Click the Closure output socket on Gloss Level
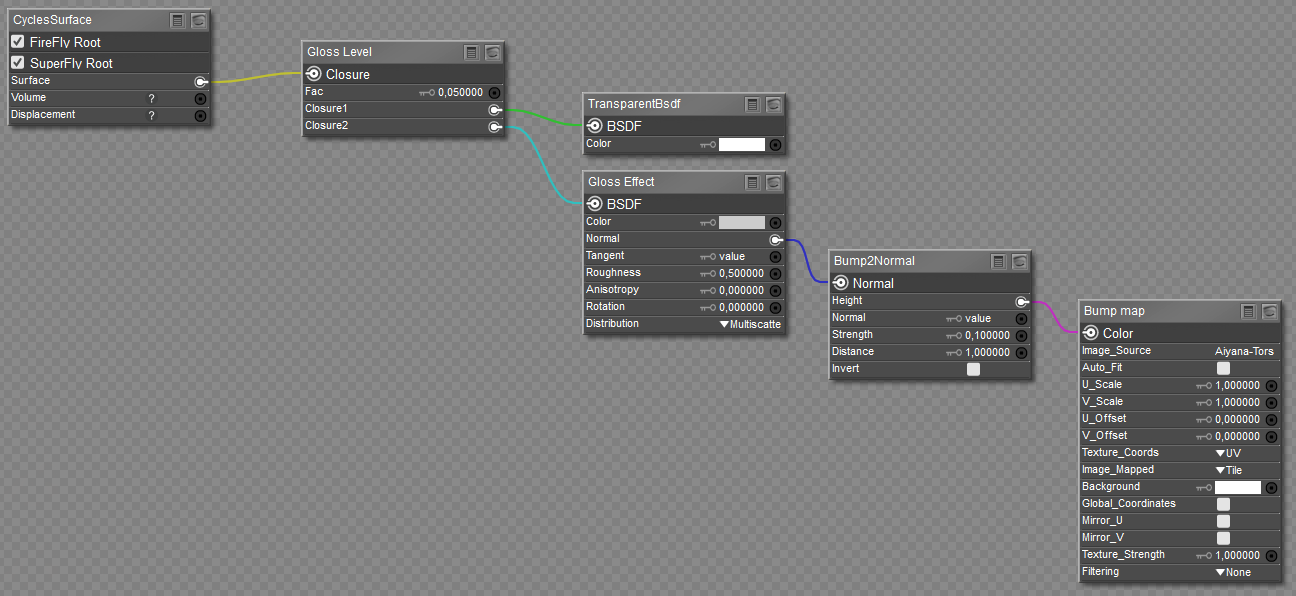The height and width of the screenshot is (596, 1296). coord(313,74)
